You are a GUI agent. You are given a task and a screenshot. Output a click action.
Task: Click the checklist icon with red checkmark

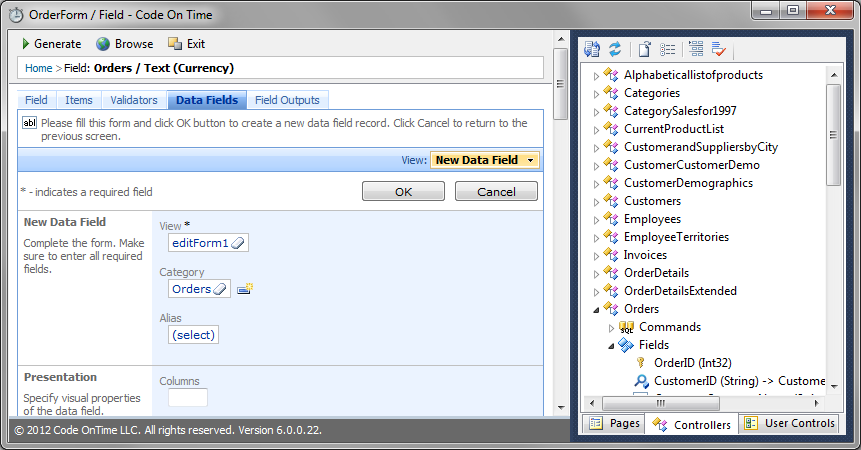720,49
